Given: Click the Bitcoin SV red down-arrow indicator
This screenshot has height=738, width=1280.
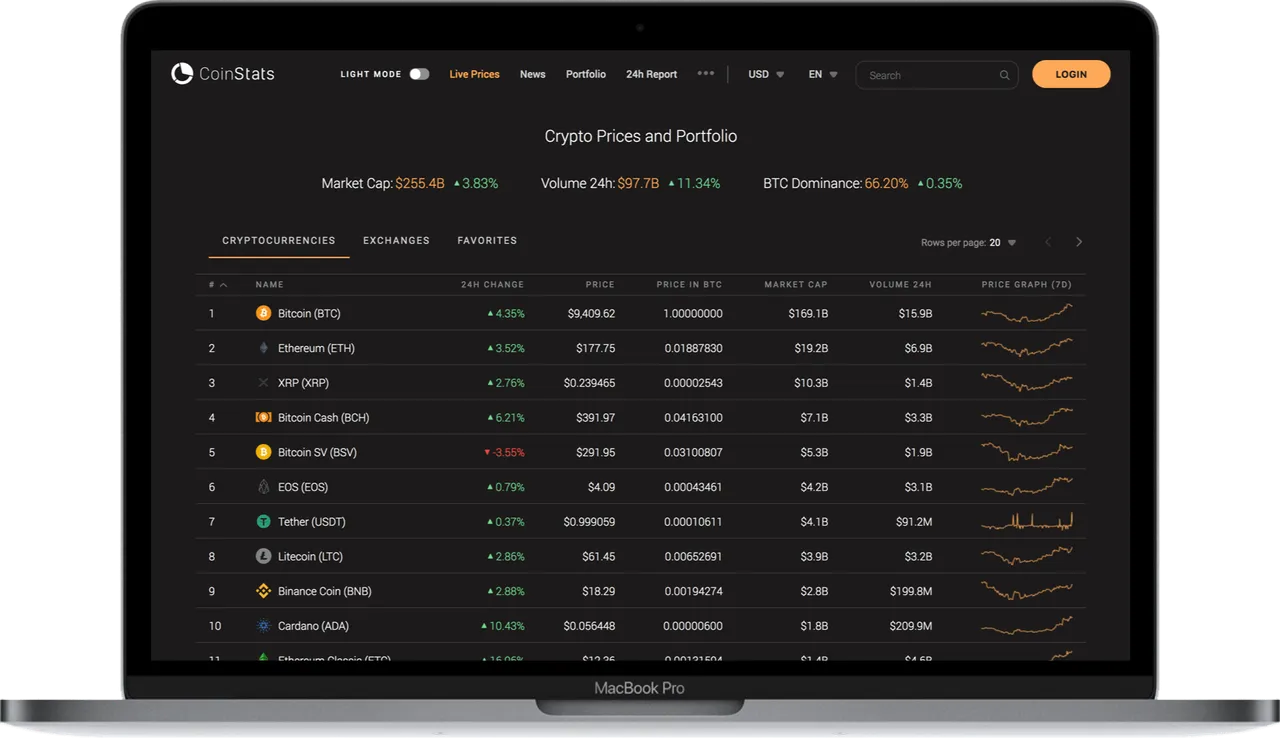Looking at the screenshot, I should coord(487,452).
